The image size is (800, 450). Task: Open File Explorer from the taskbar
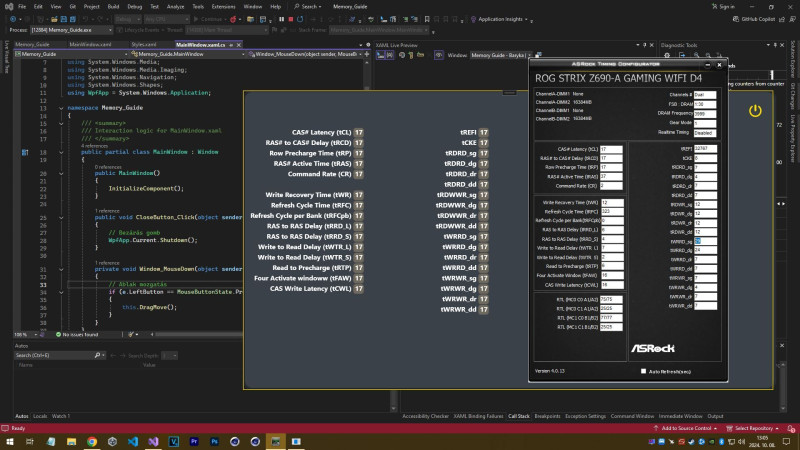point(71,441)
